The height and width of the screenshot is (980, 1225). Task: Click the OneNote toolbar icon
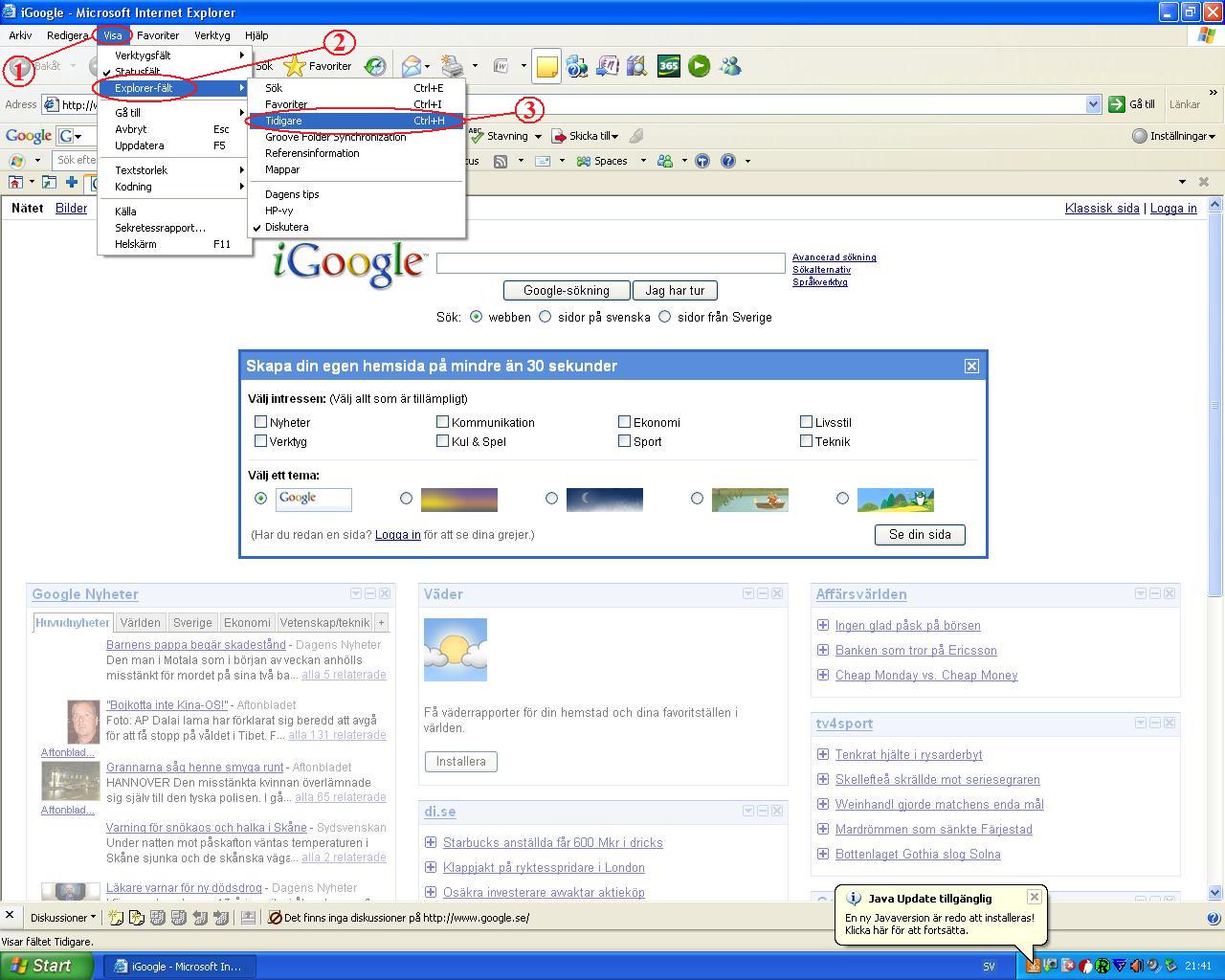click(x=607, y=66)
